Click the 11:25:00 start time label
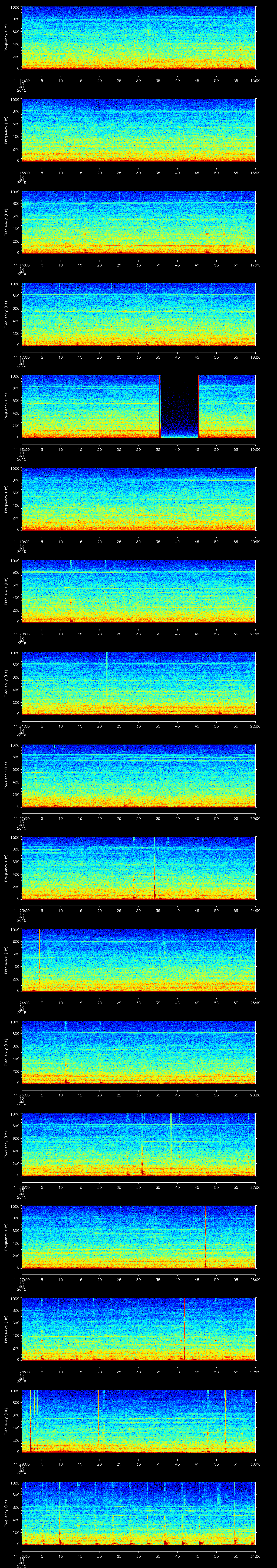277x1568 pixels. pyautogui.click(x=21, y=1095)
